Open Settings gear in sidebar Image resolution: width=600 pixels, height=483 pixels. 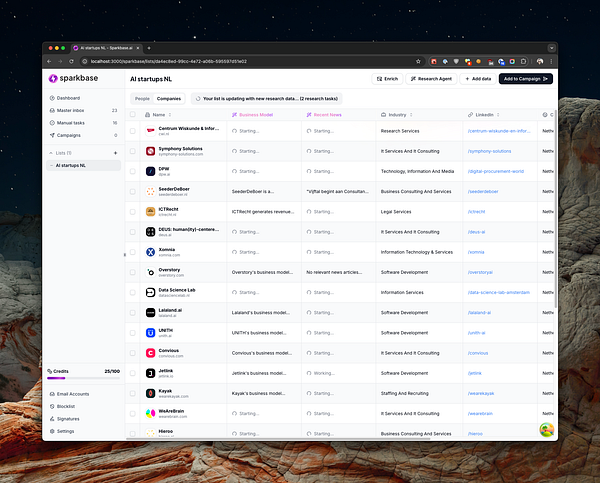click(52, 431)
